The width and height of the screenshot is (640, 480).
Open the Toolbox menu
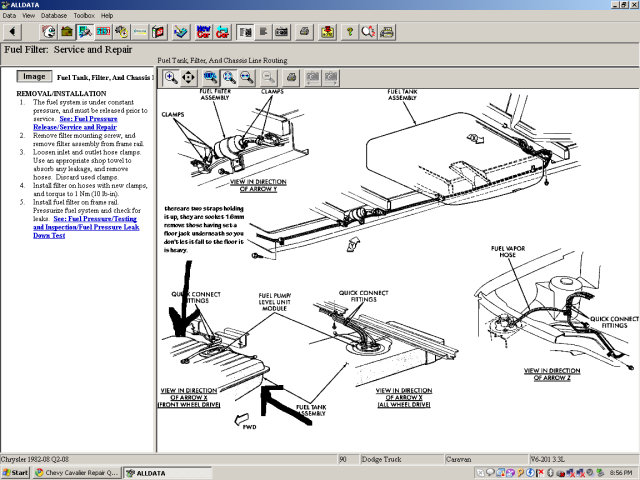click(x=84, y=16)
